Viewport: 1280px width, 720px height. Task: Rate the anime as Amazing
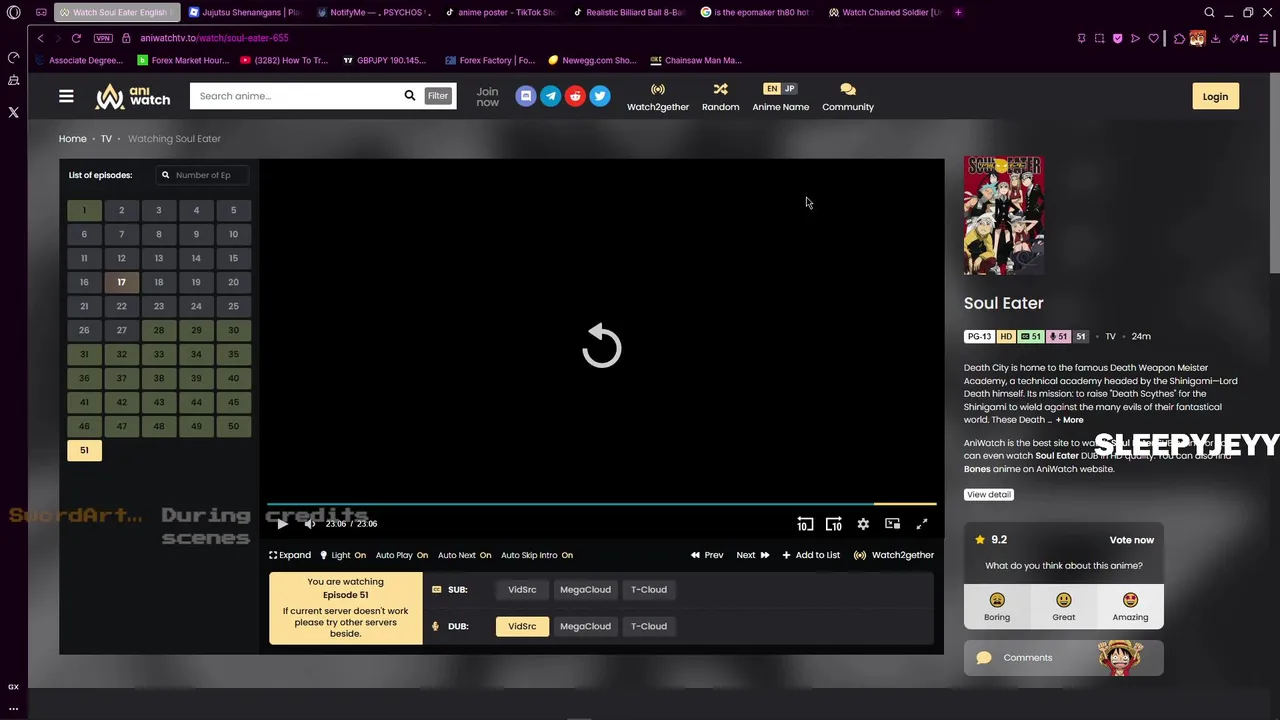coord(1130,606)
